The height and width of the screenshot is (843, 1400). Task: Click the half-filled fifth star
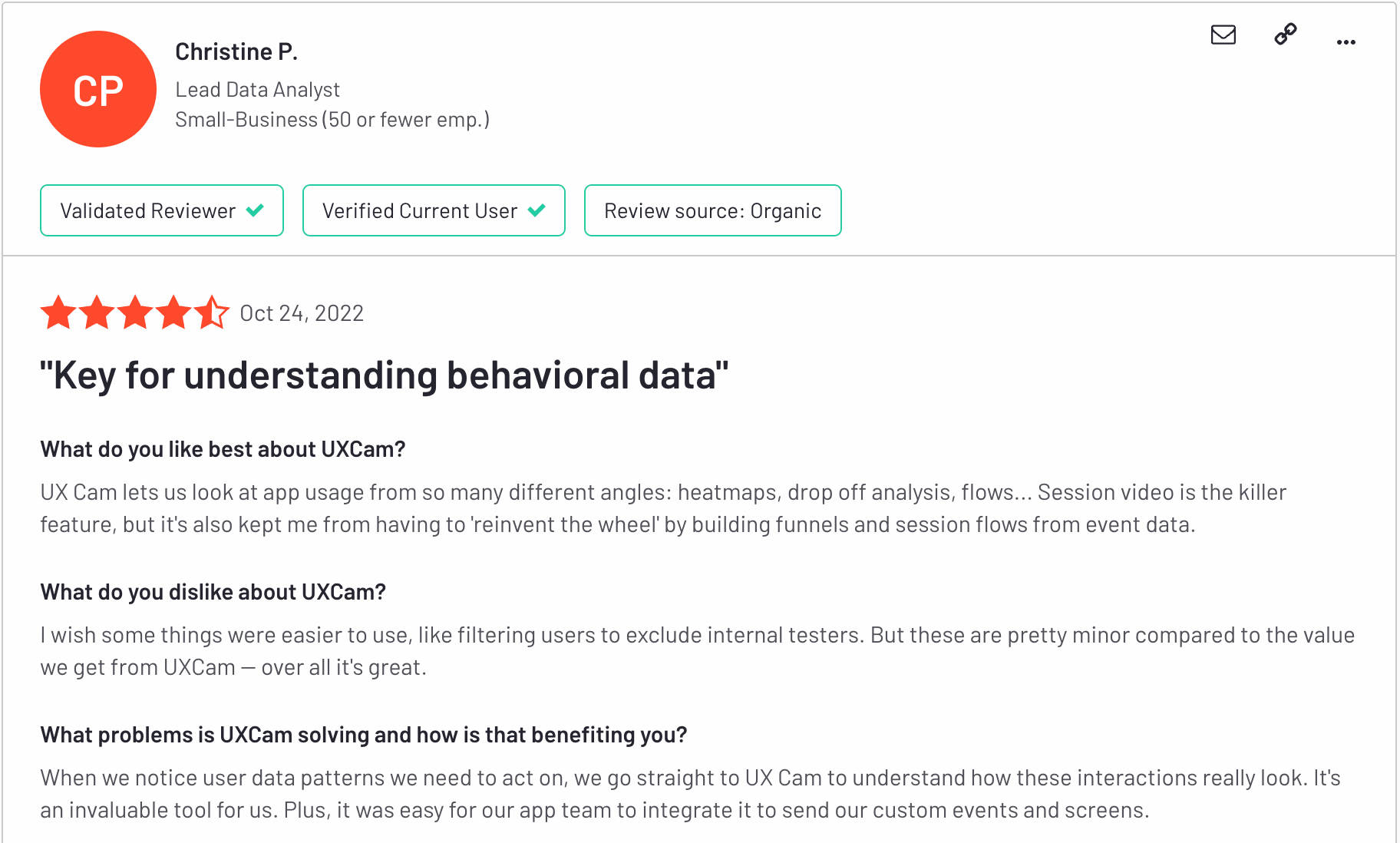point(211,313)
